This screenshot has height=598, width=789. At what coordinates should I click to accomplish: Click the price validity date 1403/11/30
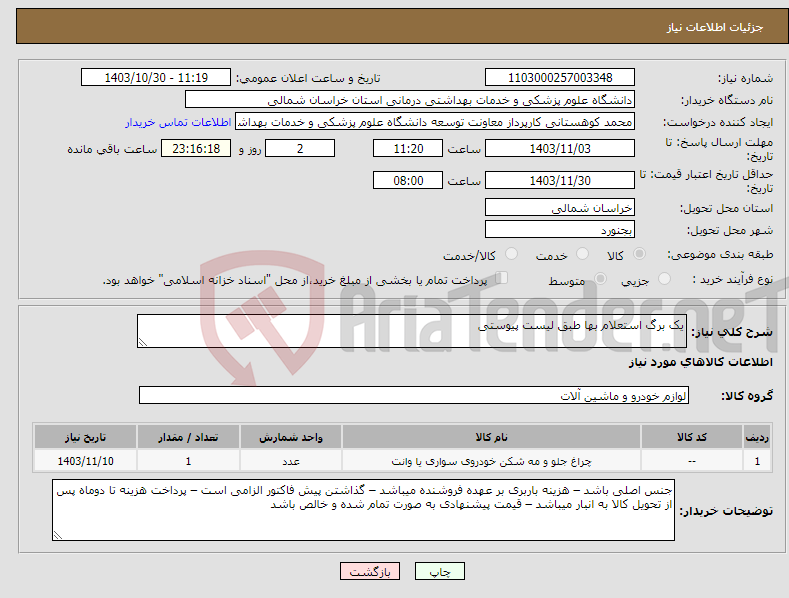(560, 180)
